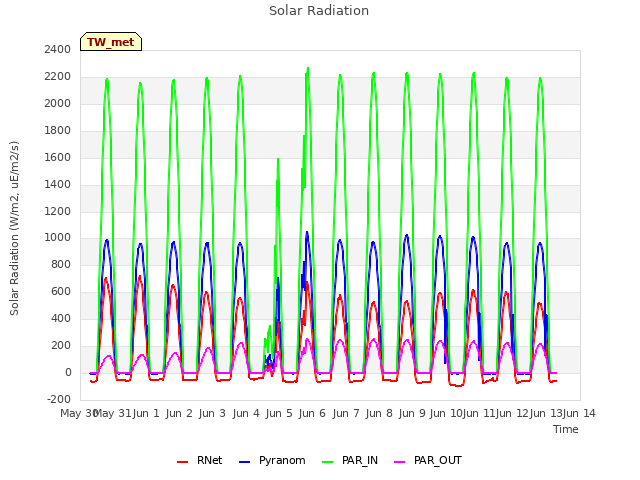This screenshot has height=480, width=640.
Task: Click the Jun 8 x-axis label
Action: pos(379,413)
